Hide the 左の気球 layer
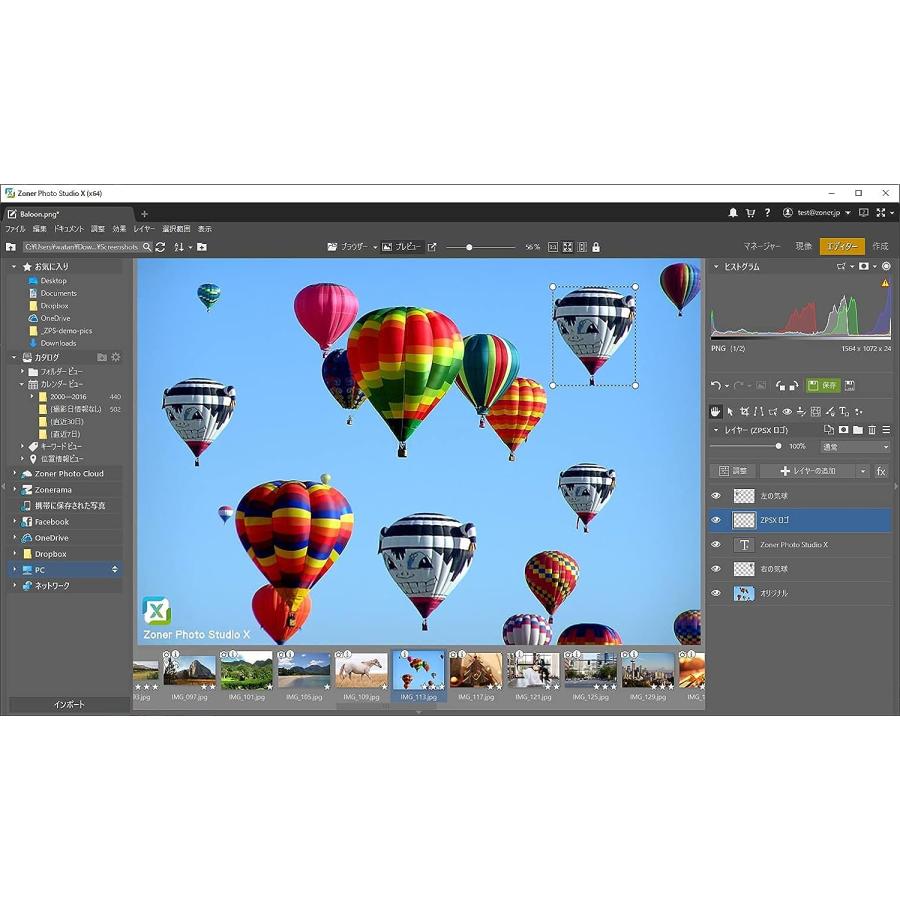Image resolution: width=900 pixels, height=900 pixels. pos(716,495)
